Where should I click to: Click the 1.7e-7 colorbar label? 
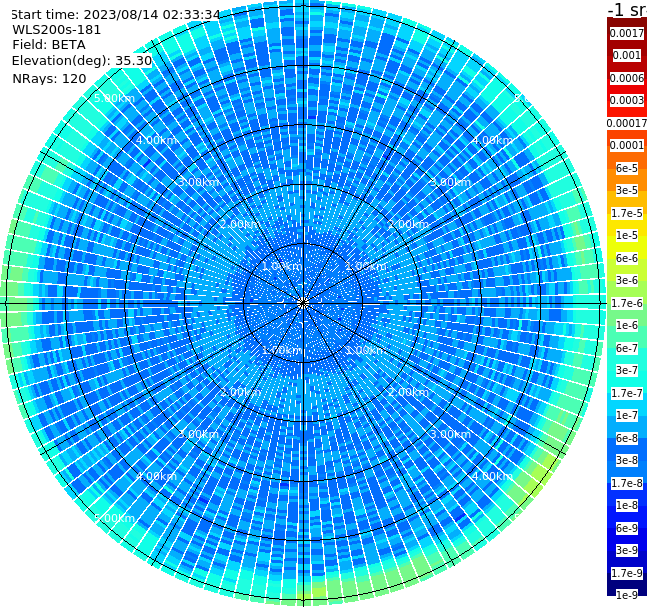tap(627, 393)
